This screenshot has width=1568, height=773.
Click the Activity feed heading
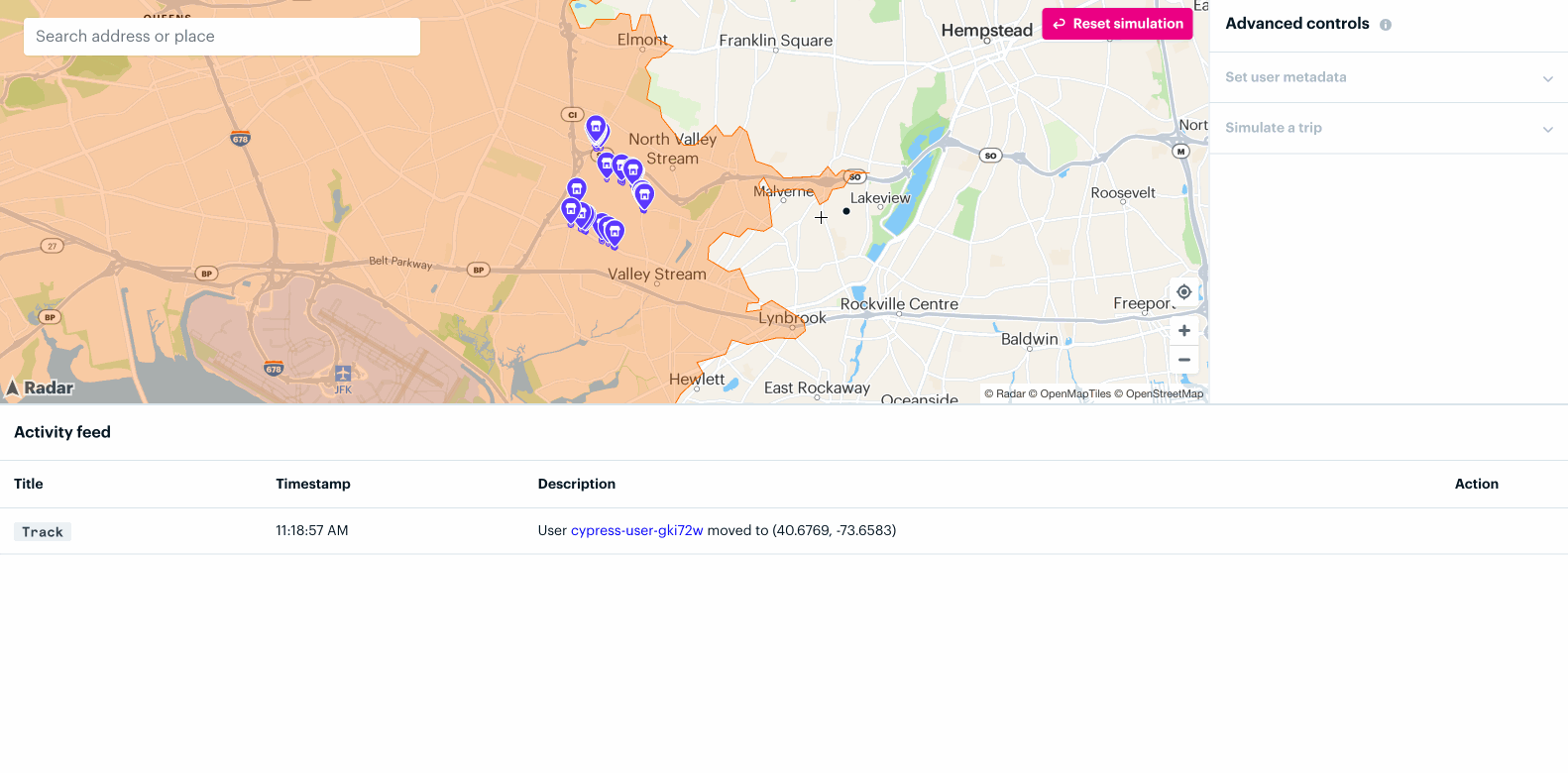coord(62,432)
